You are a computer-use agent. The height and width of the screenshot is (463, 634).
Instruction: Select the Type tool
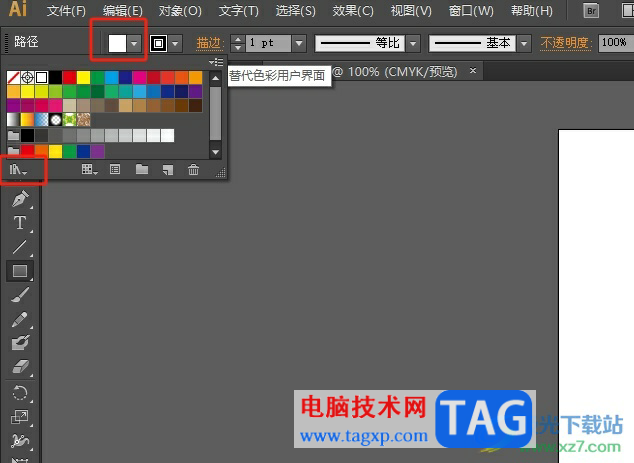tap(19, 223)
